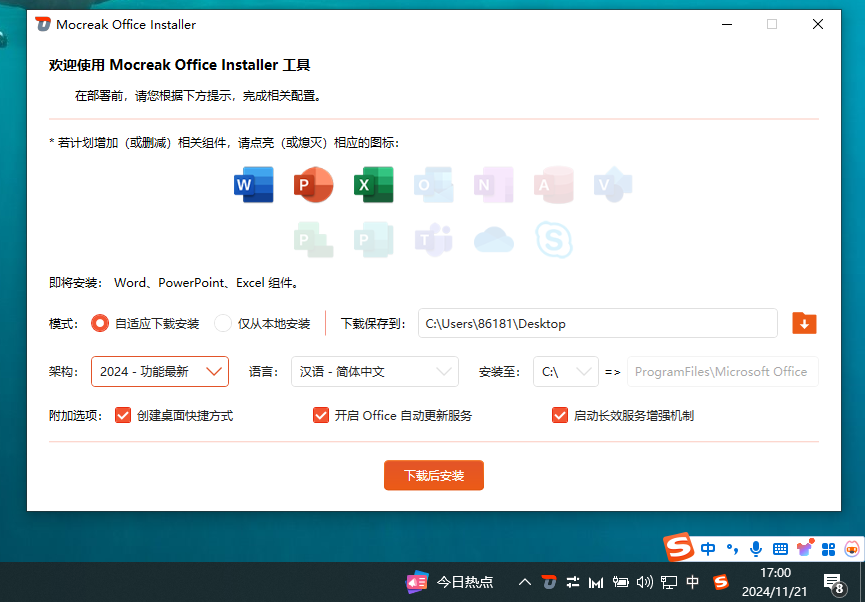The width and height of the screenshot is (865, 602).
Task: Open the 架构 dropdown showing 2024 - 功能最新
Action: [160, 371]
